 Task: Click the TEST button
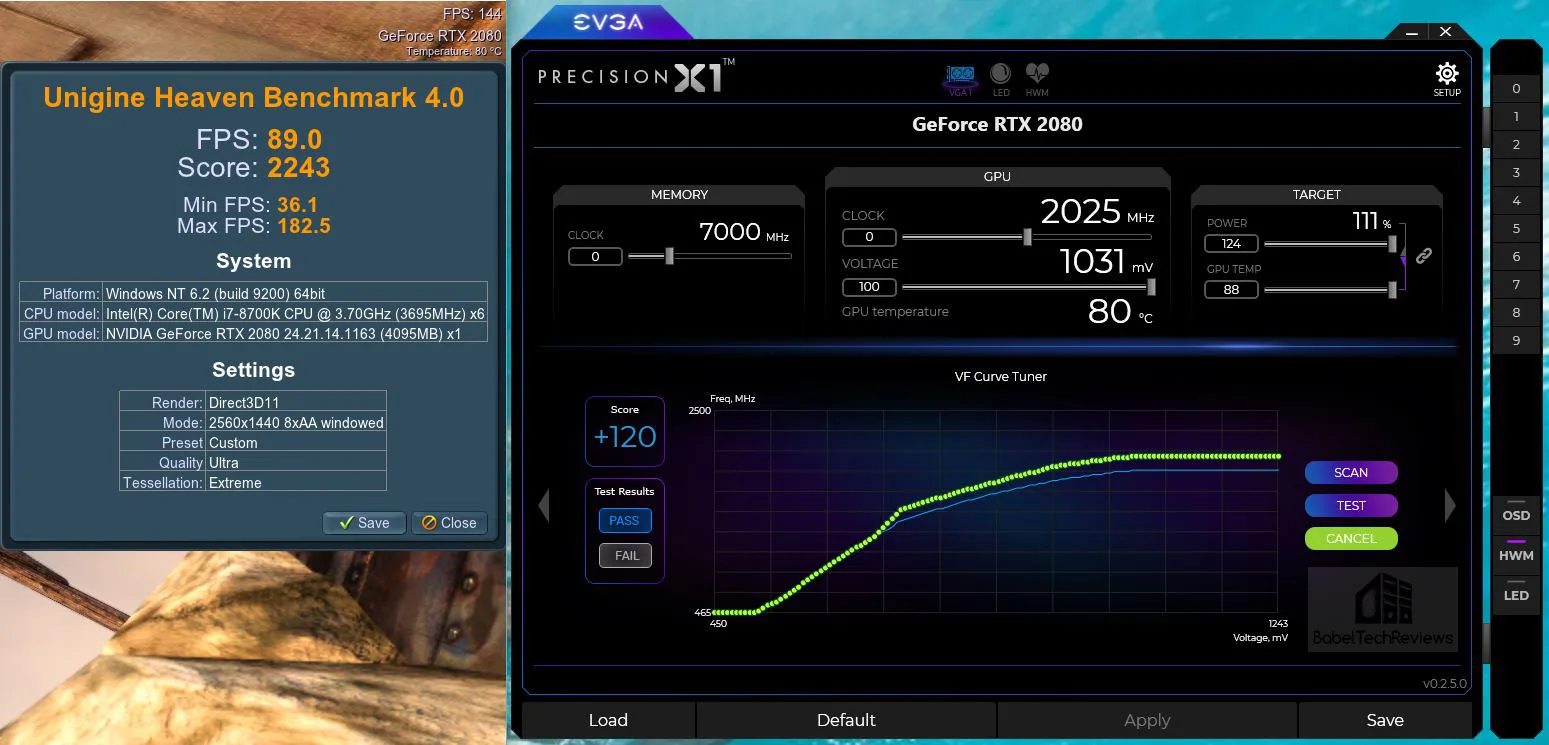pyautogui.click(x=1351, y=505)
